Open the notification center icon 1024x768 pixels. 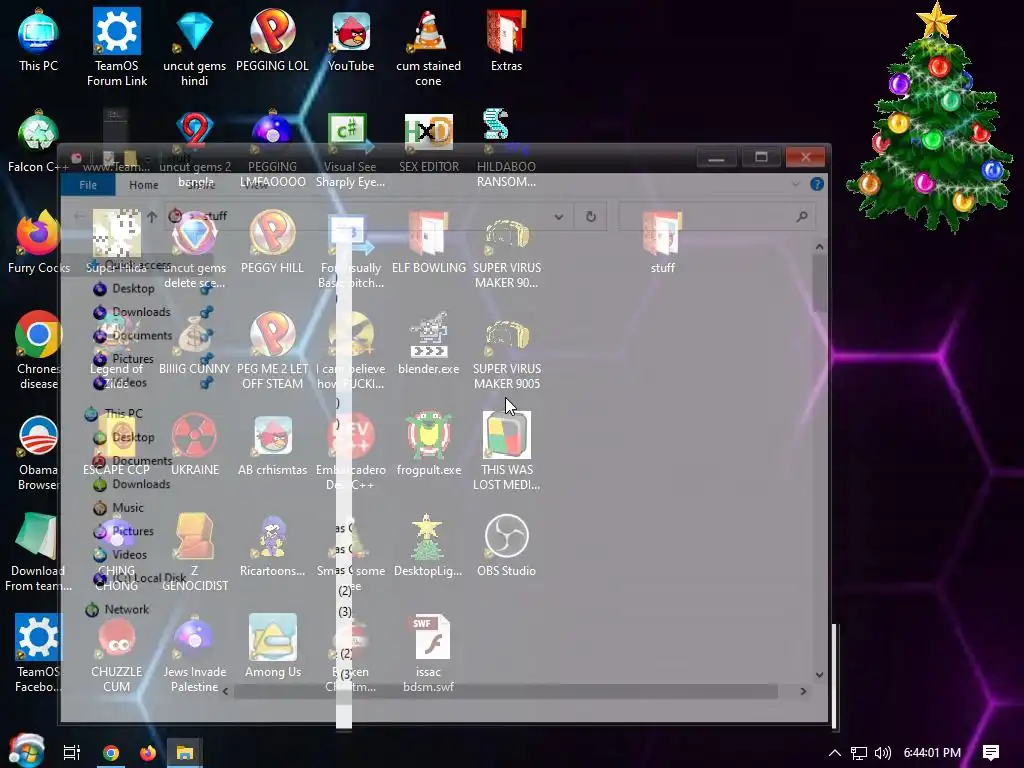pos(991,753)
